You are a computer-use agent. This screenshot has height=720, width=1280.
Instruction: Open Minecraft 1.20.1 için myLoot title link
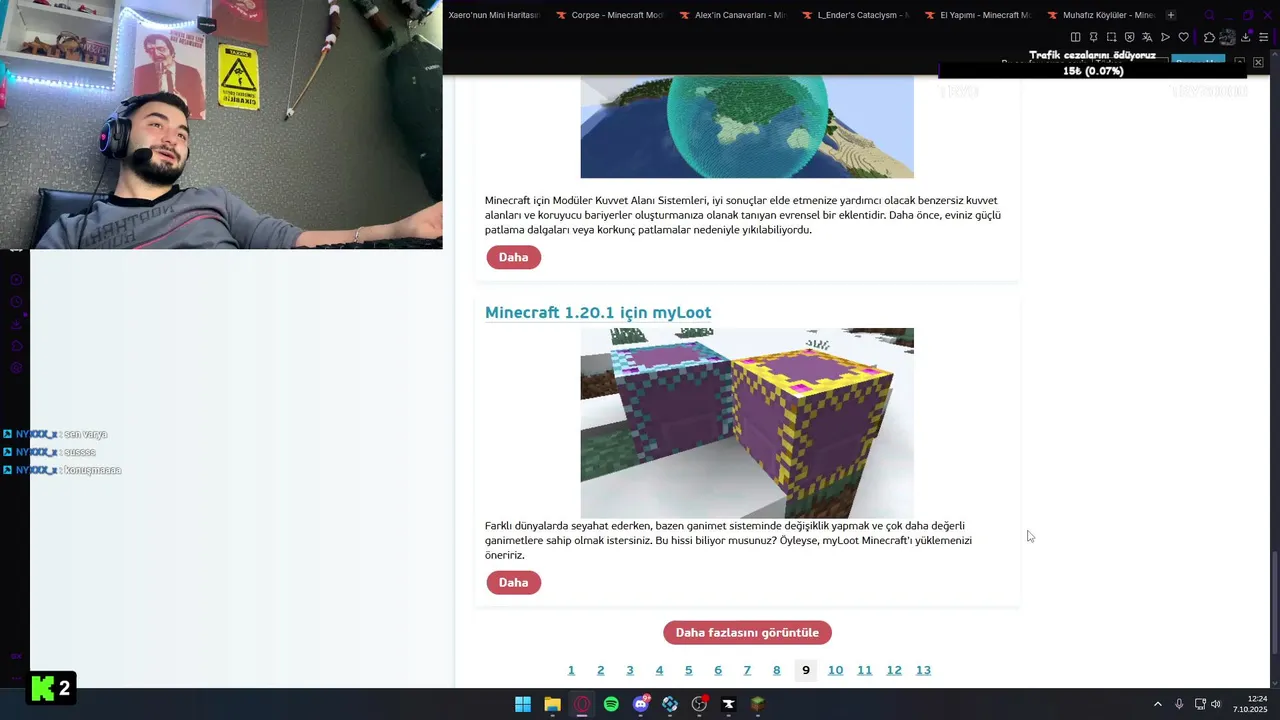point(598,312)
